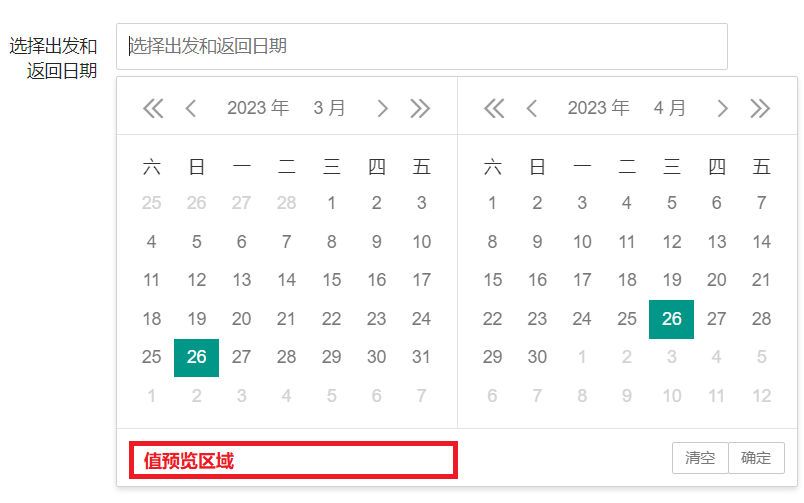Select March 24 date
Viewport: 804px width, 503px height.
(x=421, y=319)
